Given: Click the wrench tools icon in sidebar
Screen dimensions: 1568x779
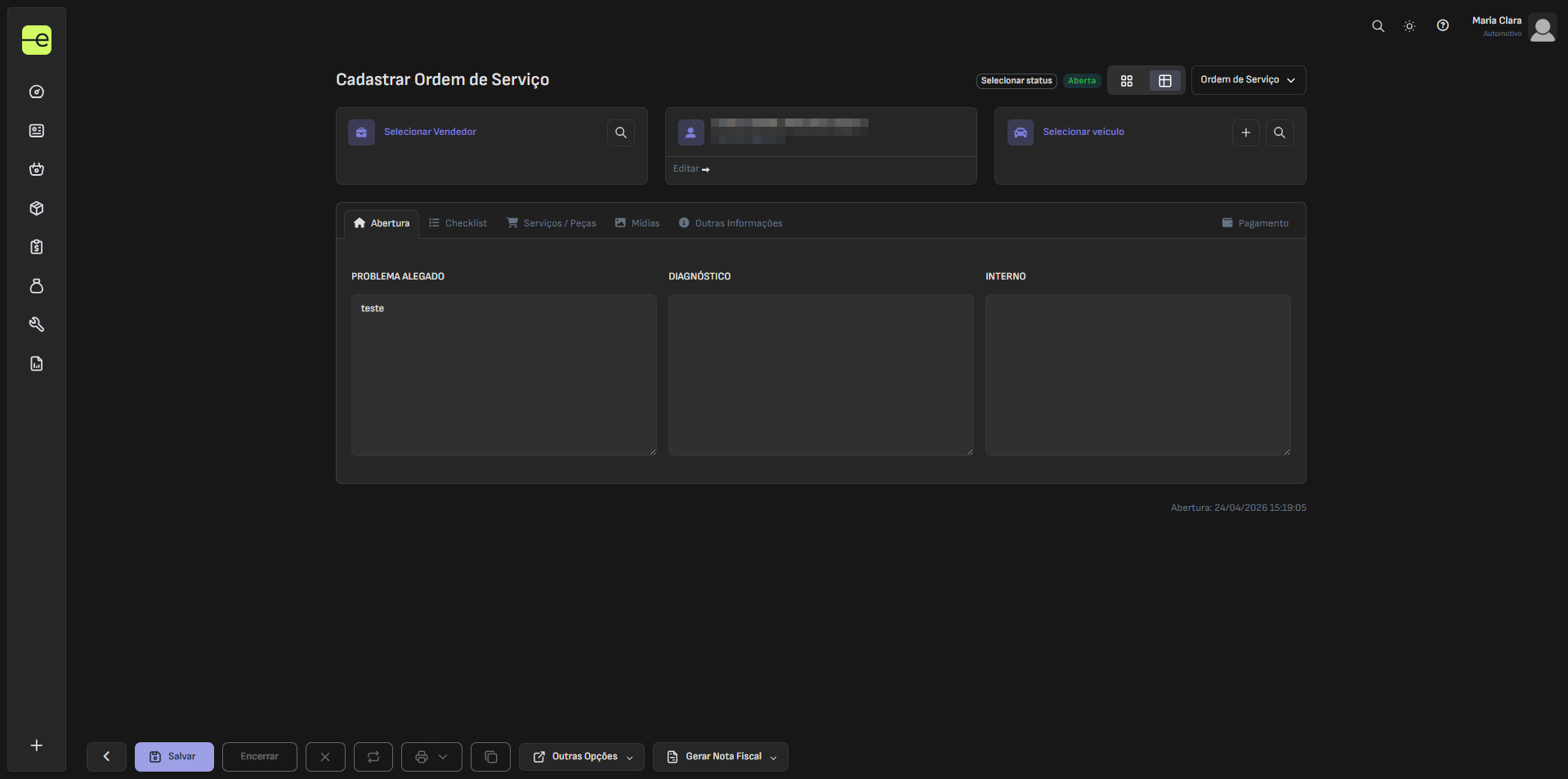Looking at the screenshot, I should (x=37, y=325).
